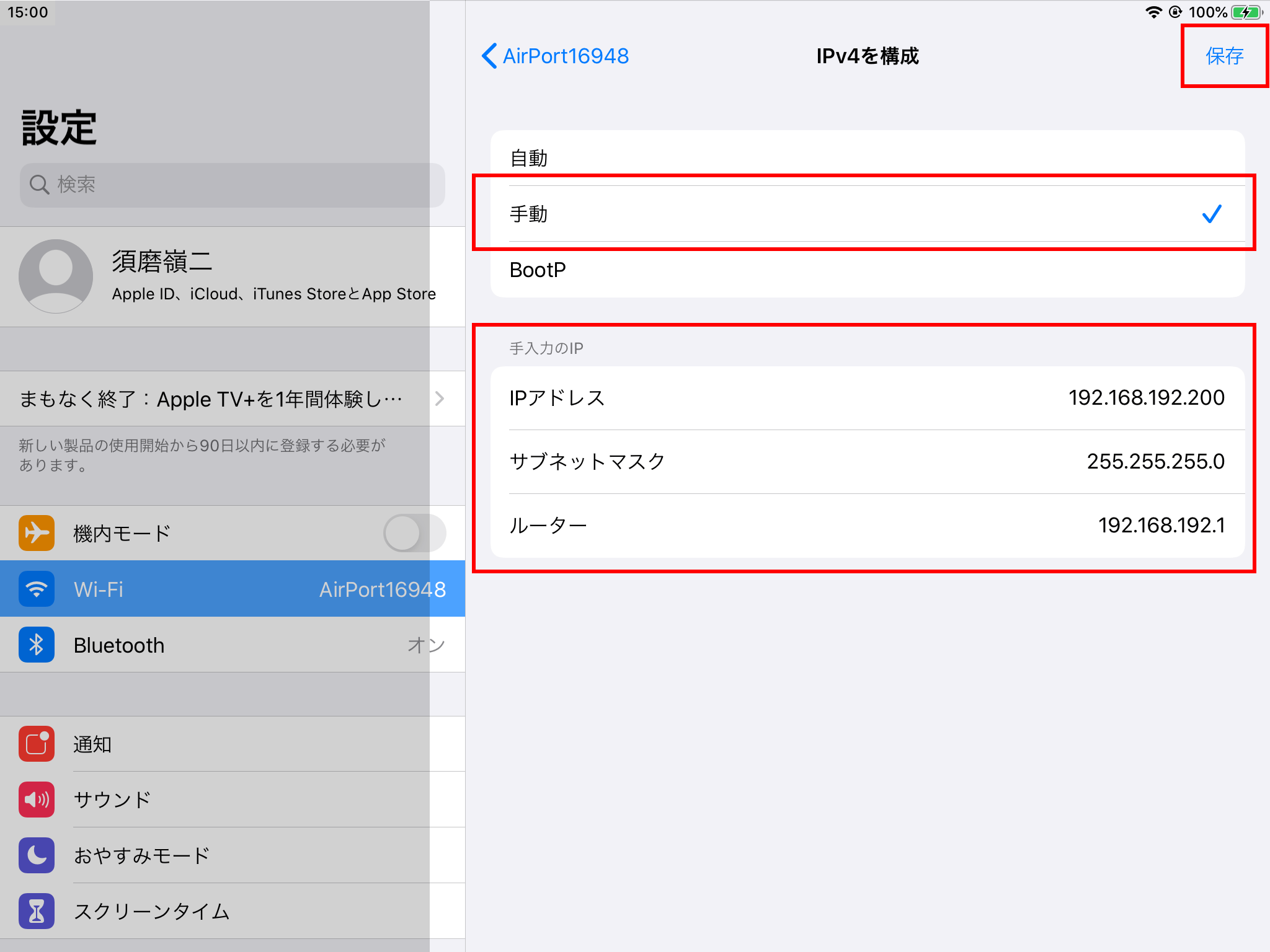This screenshot has width=1270, height=952.
Task: Select the BootP configuration option
Action: pos(867,270)
